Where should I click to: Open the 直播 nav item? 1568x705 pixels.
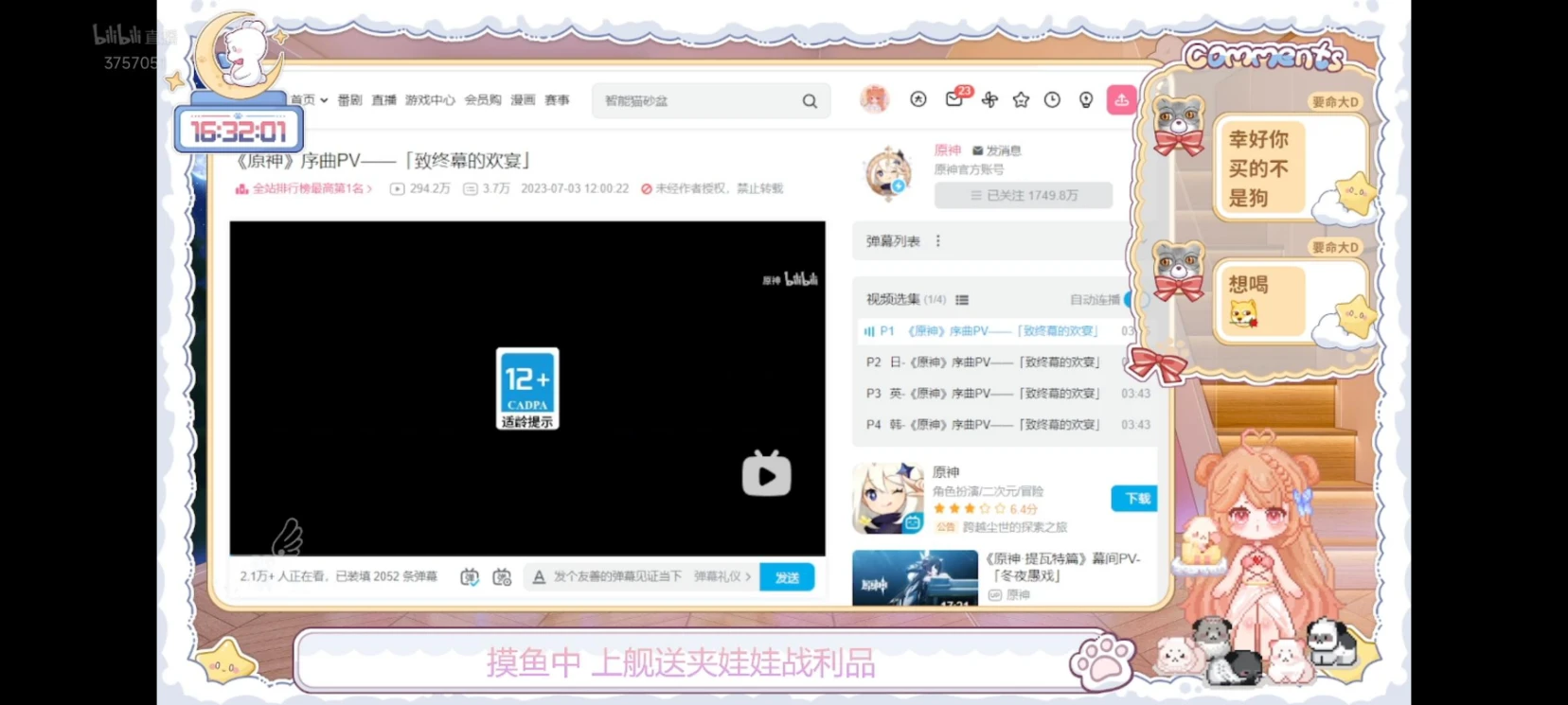(x=383, y=100)
